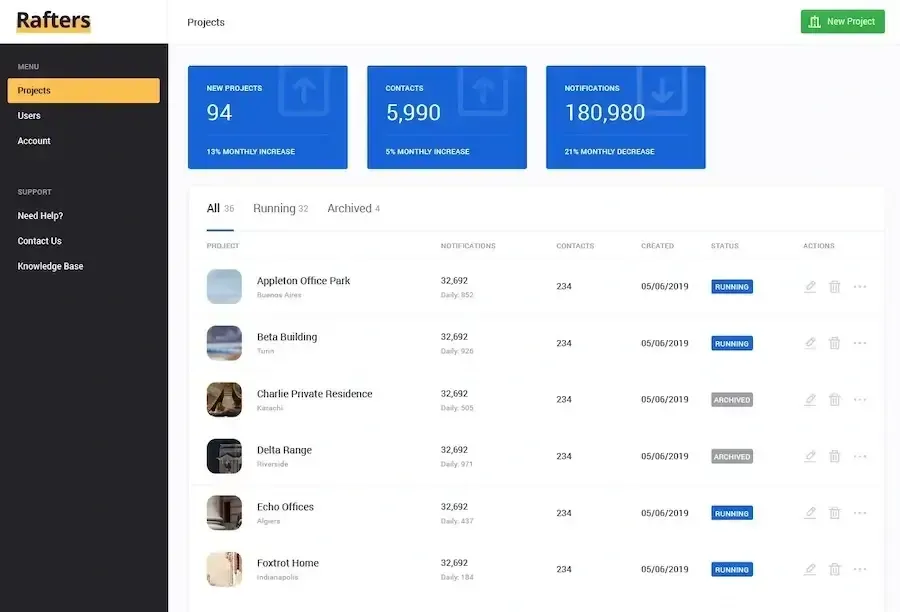Go to Account in the sidebar
This screenshot has height=612, width=900.
pos(34,141)
